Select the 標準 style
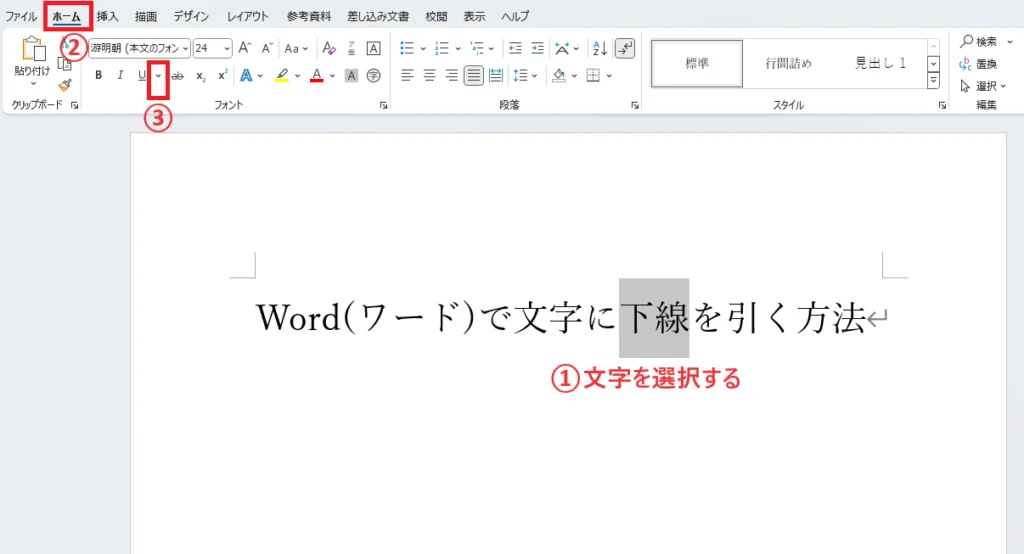Image resolution: width=1024 pixels, height=554 pixels. tap(697, 63)
